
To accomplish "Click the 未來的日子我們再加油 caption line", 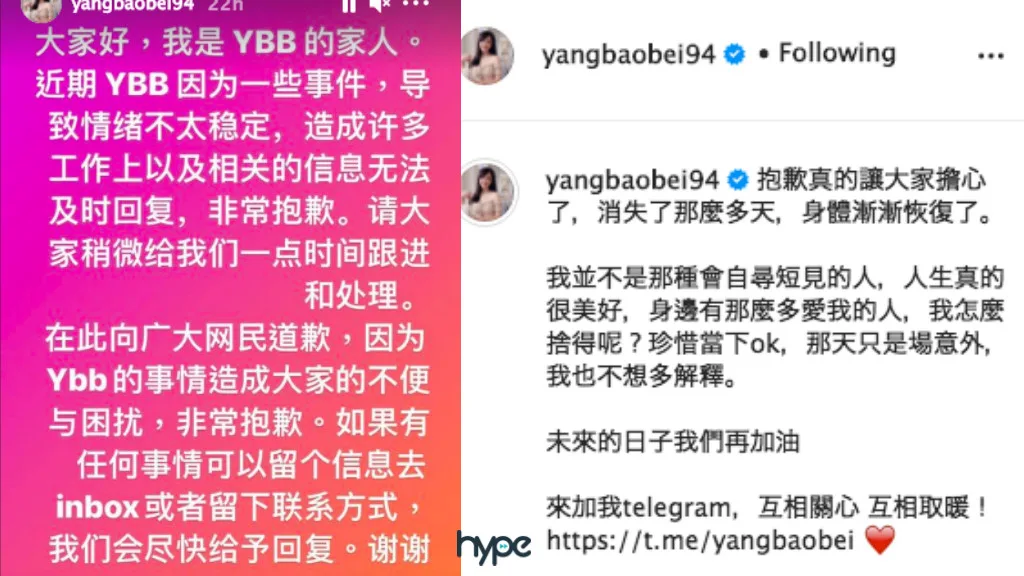I will (x=673, y=442).
